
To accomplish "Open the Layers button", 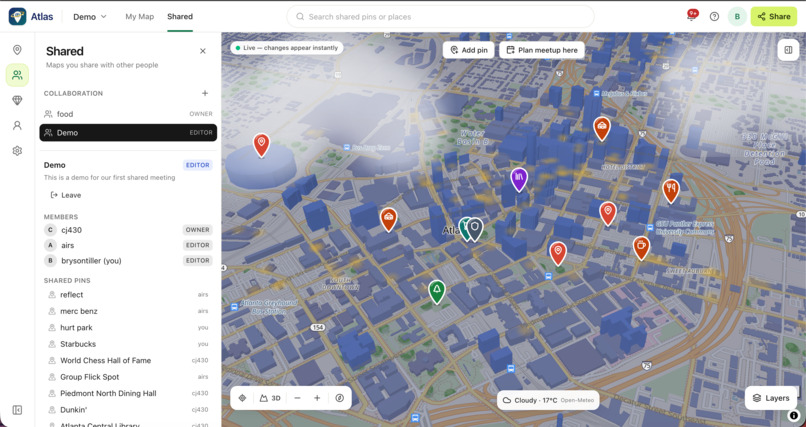I will coord(771,398).
